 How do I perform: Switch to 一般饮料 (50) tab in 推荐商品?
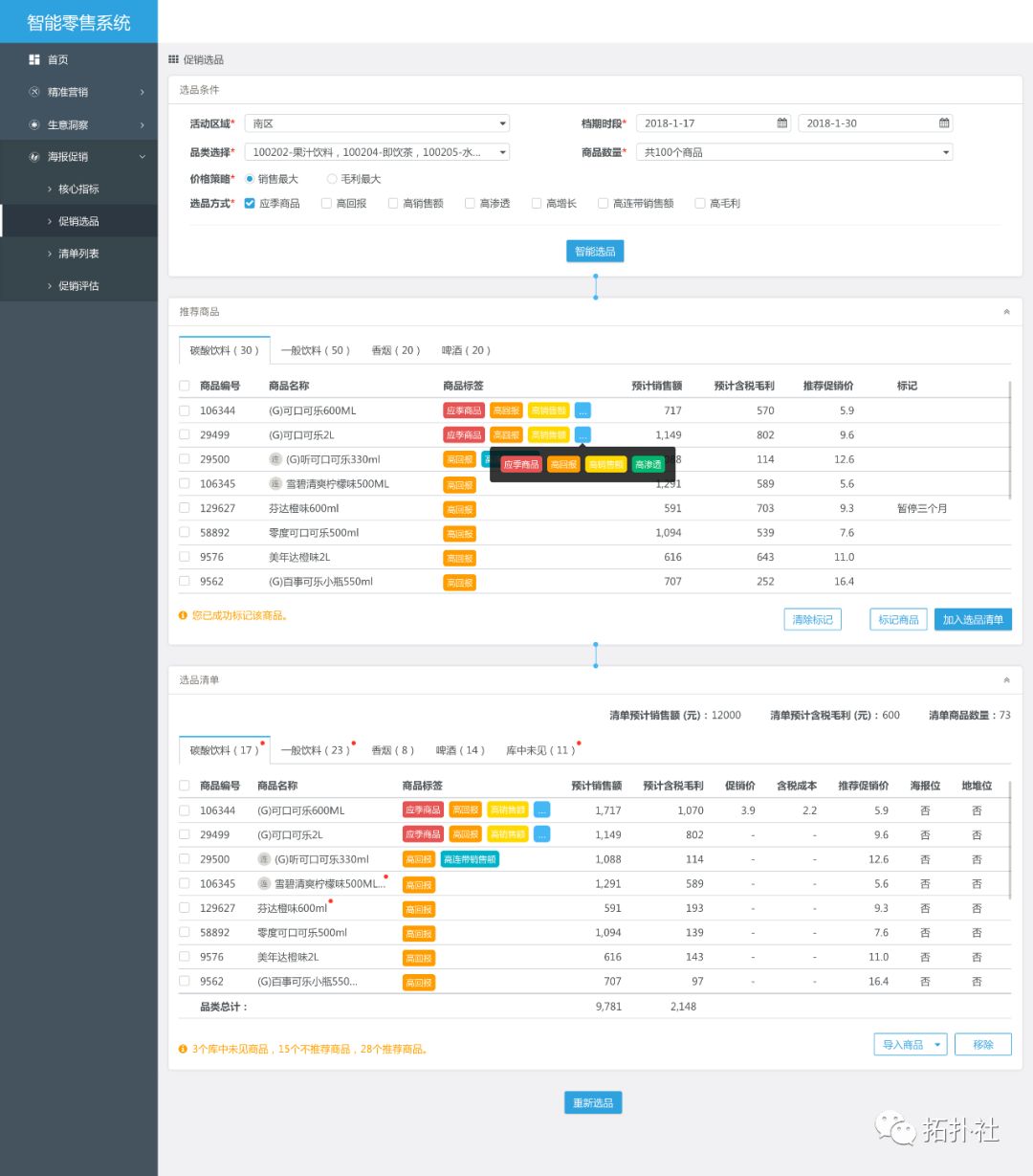pyautogui.click(x=316, y=350)
